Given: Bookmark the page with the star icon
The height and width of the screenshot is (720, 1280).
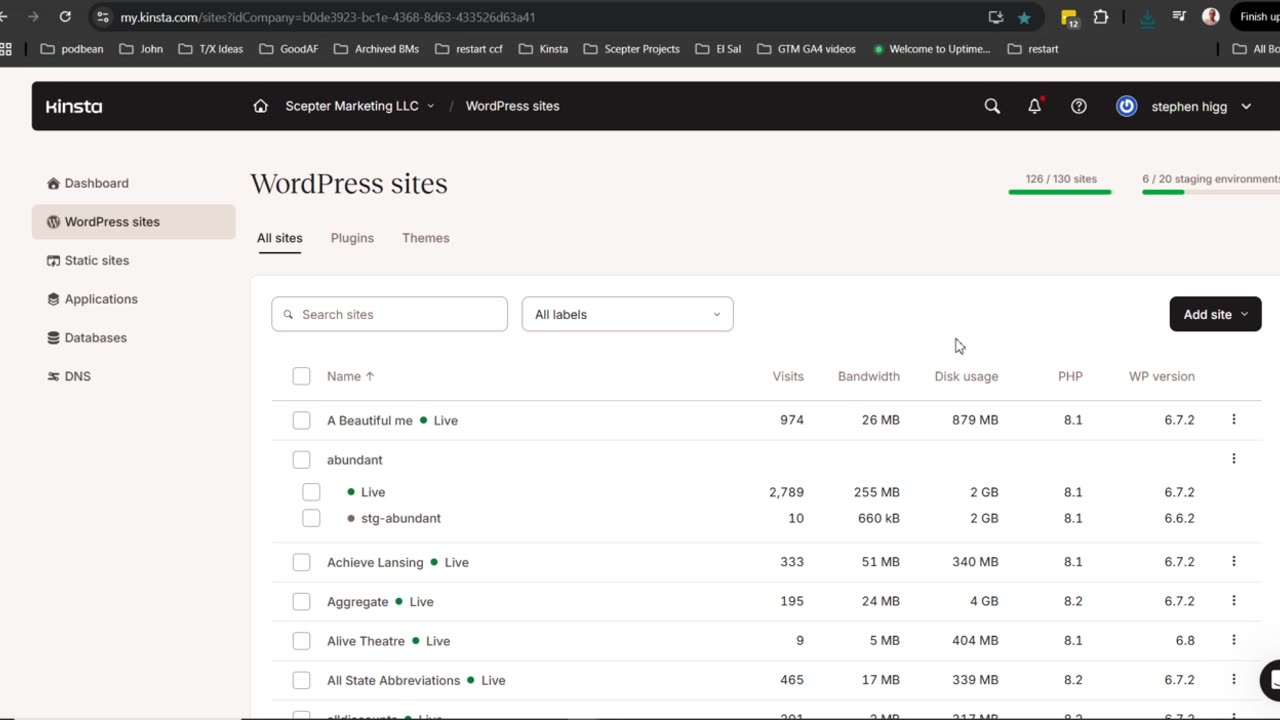Looking at the screenshot, I should pyautogui.click(x=1024, y=17).
